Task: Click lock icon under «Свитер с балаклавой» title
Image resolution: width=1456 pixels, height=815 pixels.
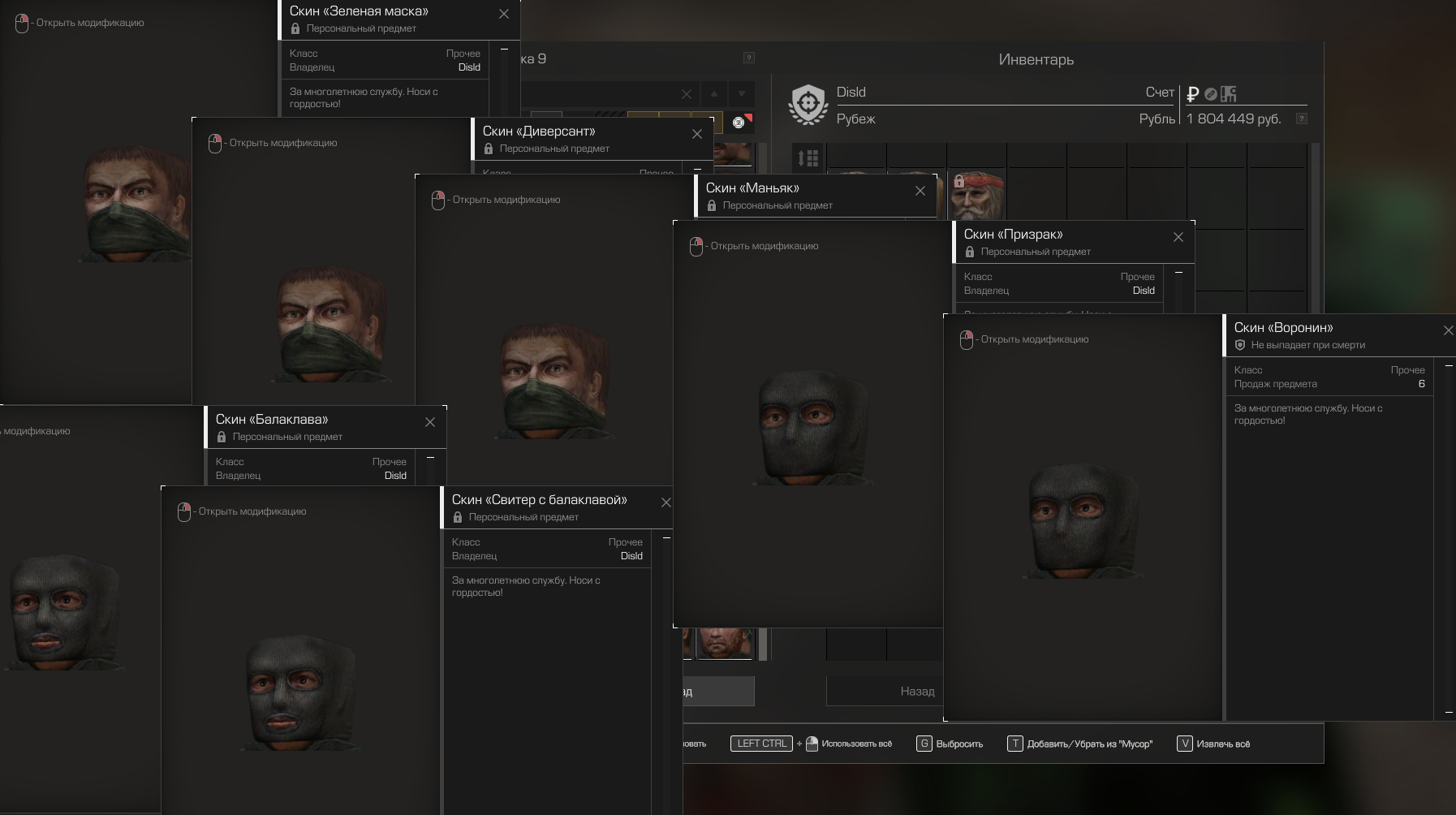Action: pyautogui.click(x=458, y=517)
